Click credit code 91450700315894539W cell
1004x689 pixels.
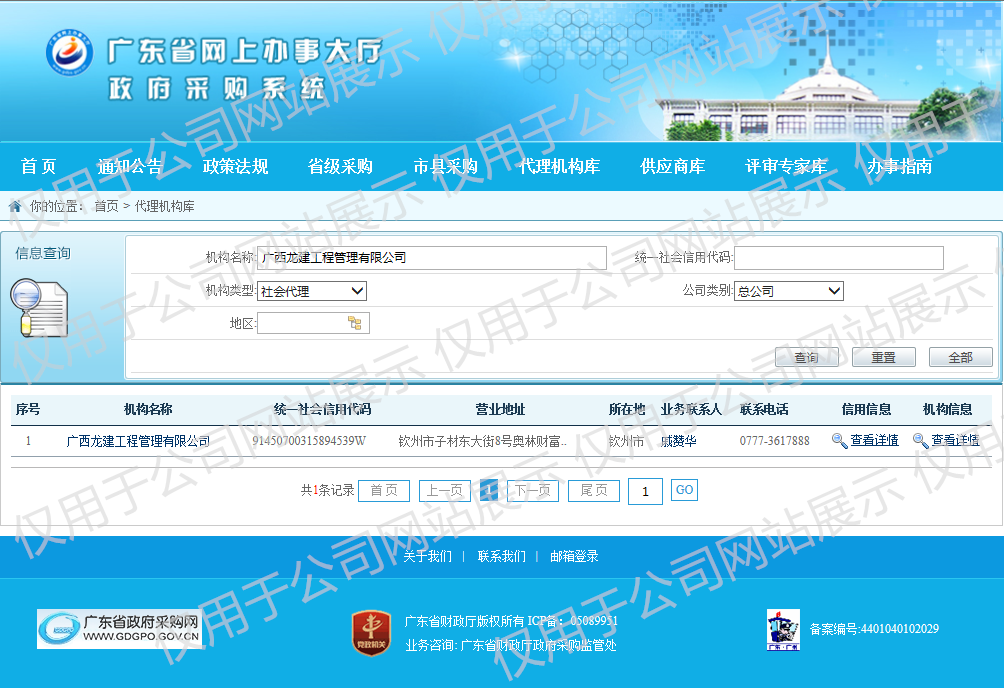(309, 441)
